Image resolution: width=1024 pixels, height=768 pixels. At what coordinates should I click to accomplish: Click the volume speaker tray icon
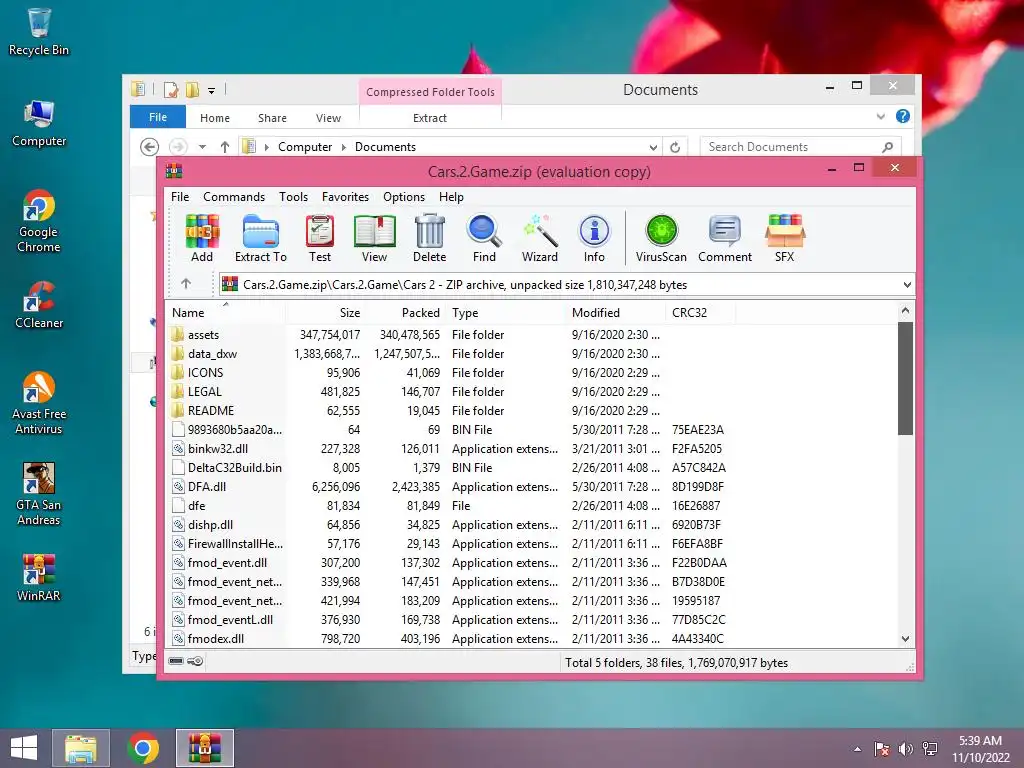point(905,749)
